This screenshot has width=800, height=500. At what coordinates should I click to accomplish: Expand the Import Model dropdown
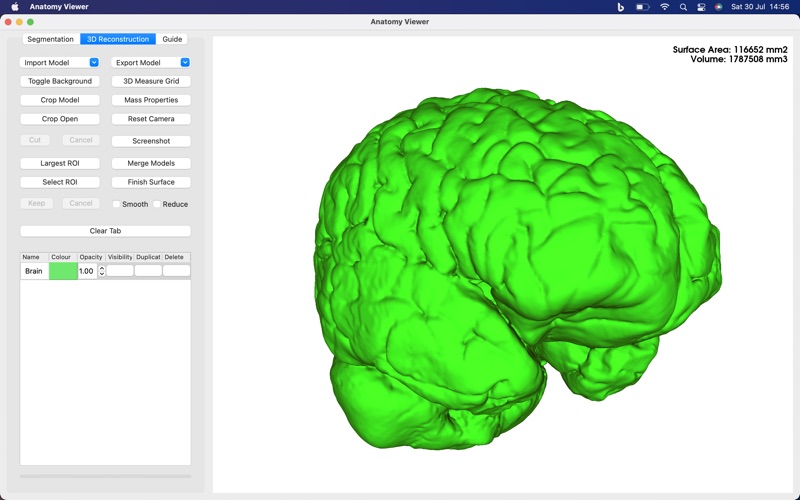point(94,63)
